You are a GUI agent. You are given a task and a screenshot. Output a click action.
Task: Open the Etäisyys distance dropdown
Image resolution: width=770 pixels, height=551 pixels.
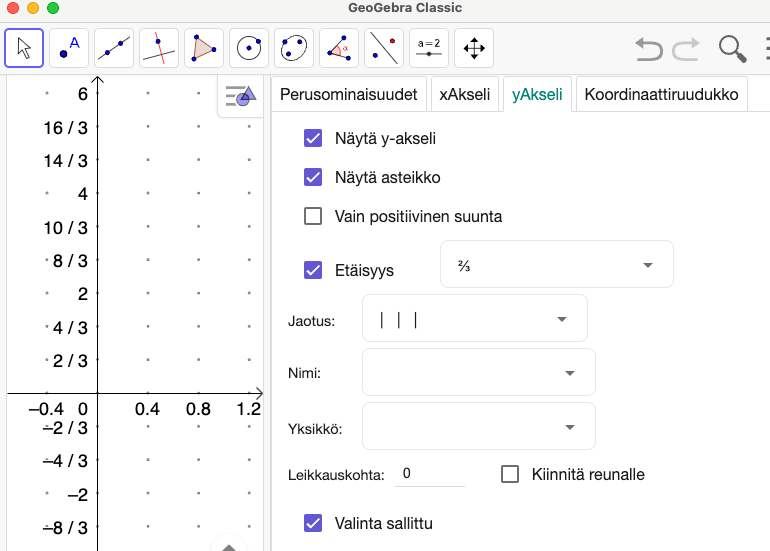point(556,265)
